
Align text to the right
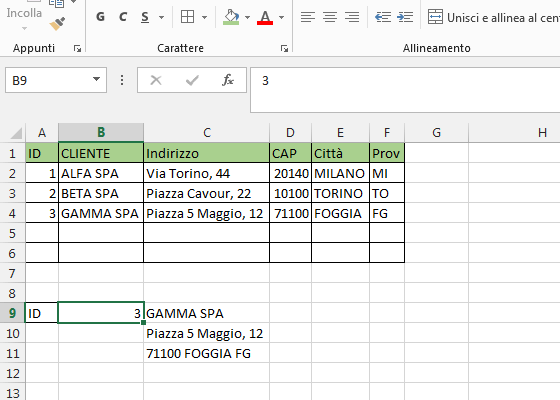[x=352, y=17]
